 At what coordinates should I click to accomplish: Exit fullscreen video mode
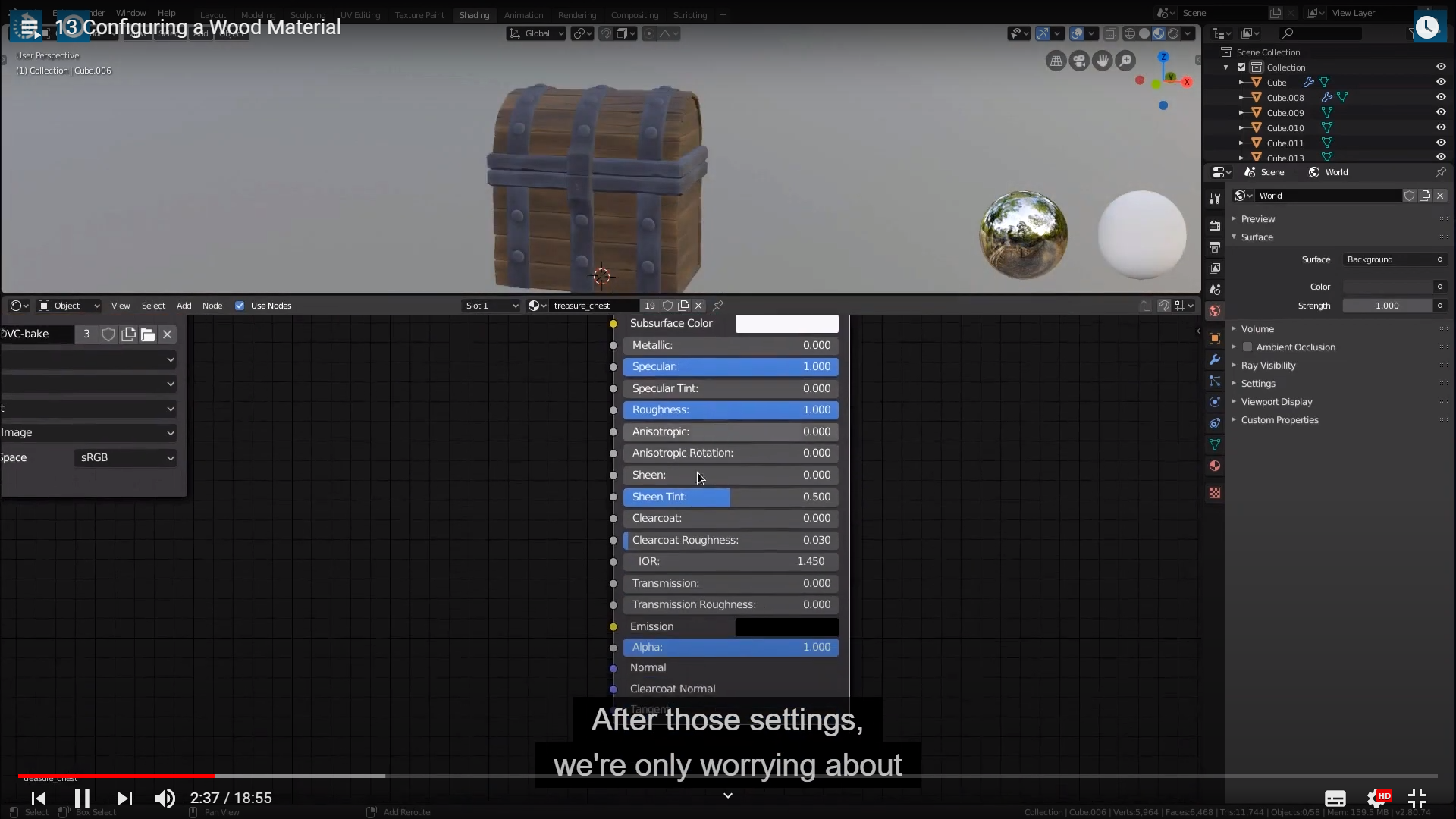pos(1417,799)
